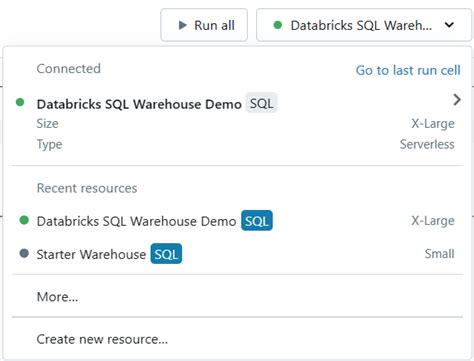Screen dimensions: 474x361
Task: Choose recent Databricks SQL Warehouse Demo resource
Action: click(x=237, y=221)
